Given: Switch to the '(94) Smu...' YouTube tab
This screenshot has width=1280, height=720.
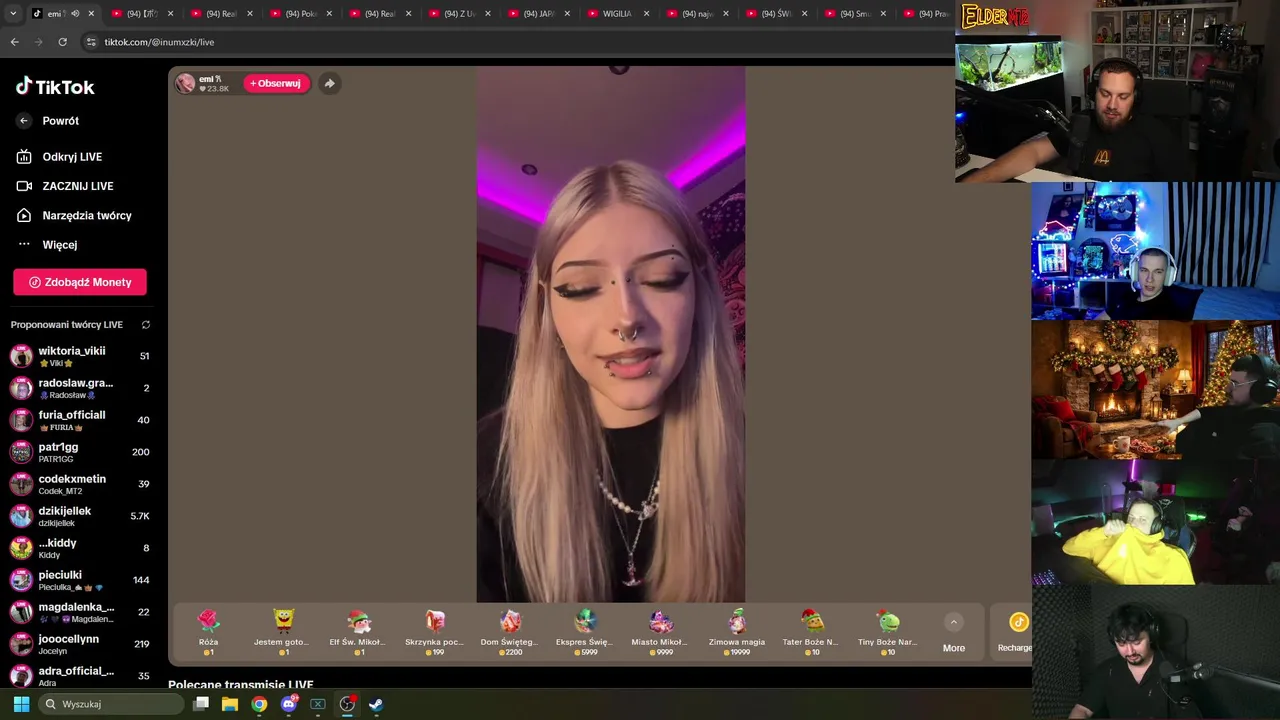Looking at the screenshot, I should 855,13.
